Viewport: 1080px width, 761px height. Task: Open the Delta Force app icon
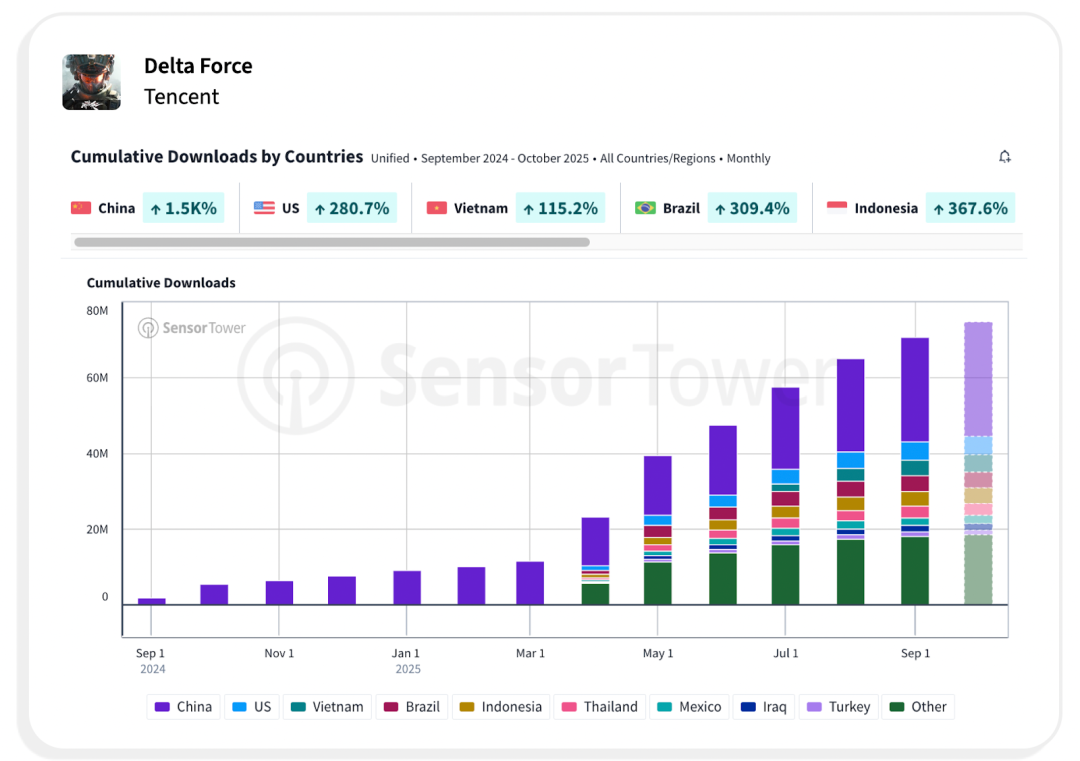coord(92,82)
